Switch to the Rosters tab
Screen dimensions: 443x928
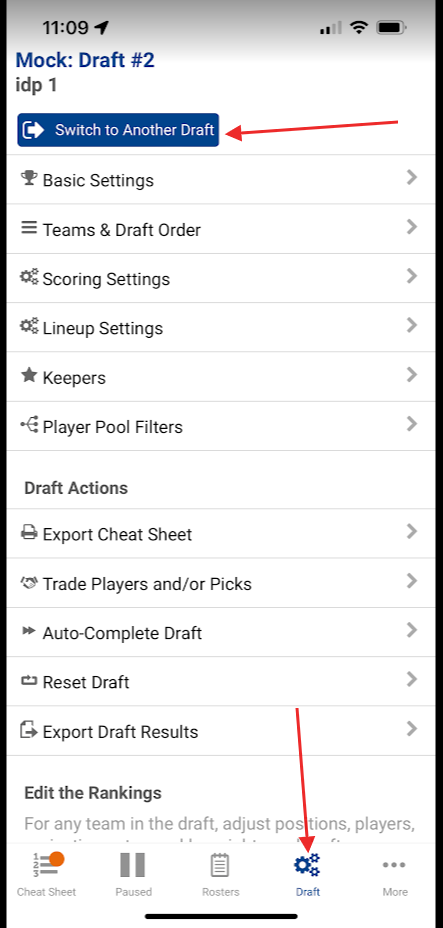click(221, 874)
